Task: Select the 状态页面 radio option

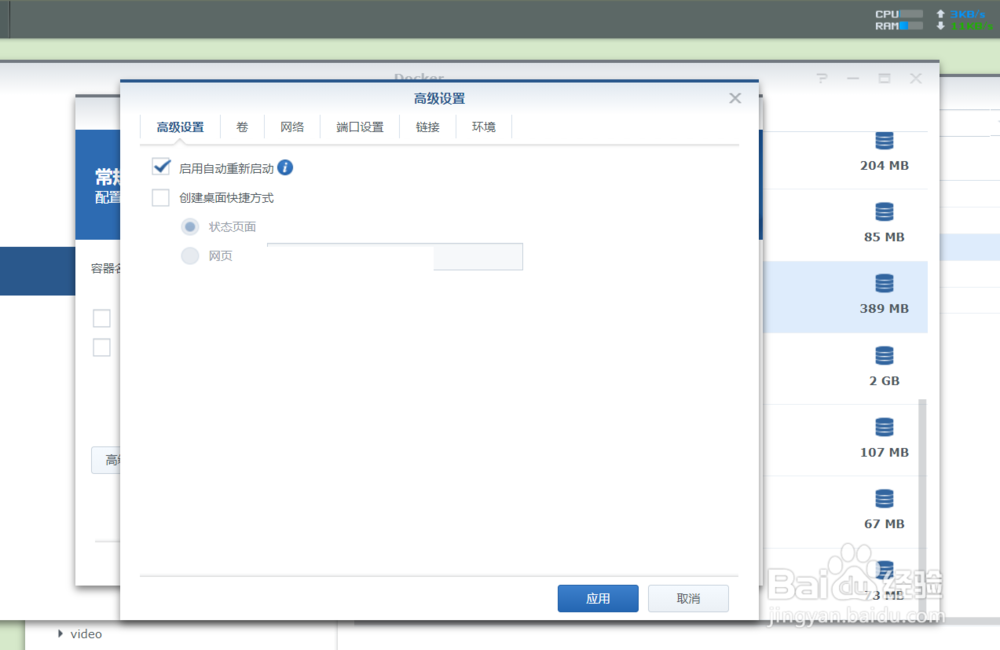Action: 190,226
